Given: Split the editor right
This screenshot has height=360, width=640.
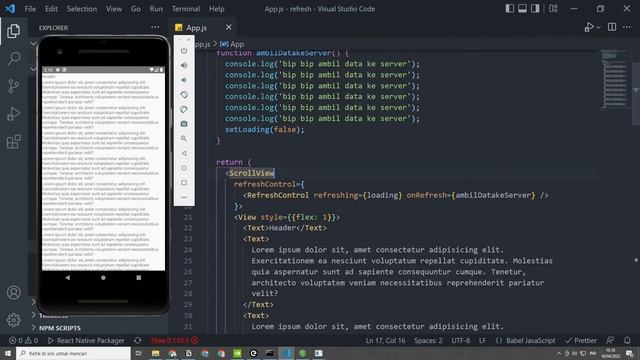Looking at the screenshot, I should (x=612, y=27).
